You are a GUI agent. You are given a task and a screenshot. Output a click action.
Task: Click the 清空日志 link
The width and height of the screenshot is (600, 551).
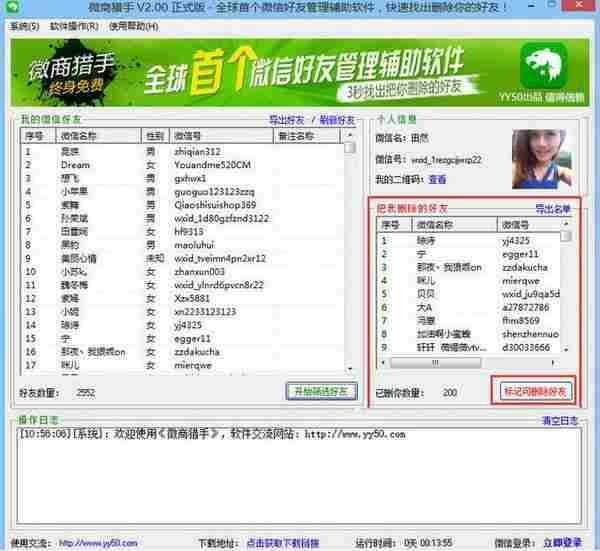(x=558, y=419)
